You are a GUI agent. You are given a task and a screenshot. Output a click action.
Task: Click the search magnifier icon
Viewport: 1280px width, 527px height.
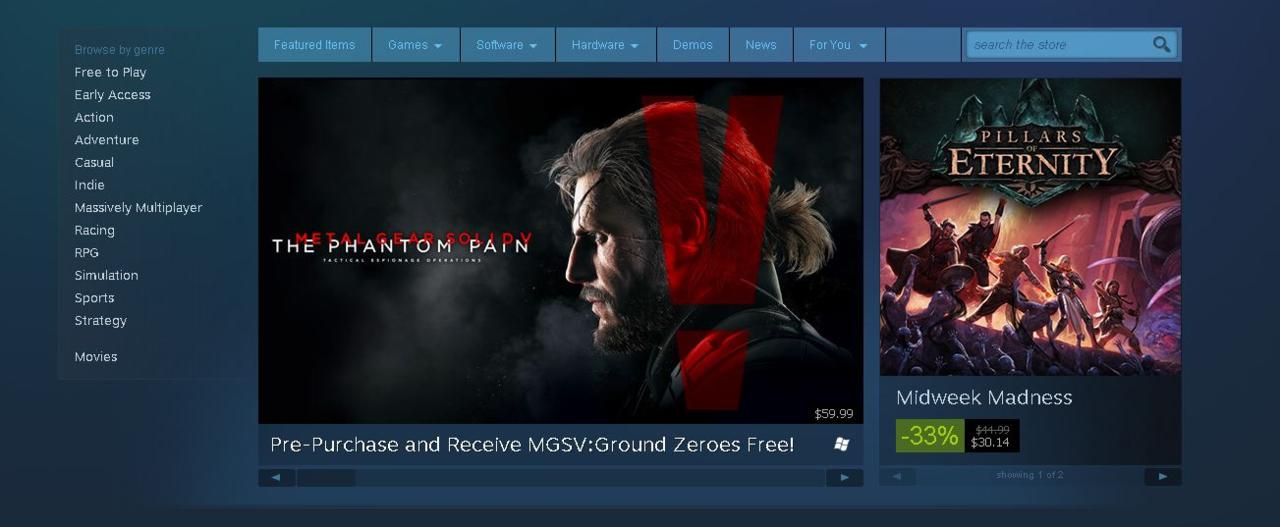coord(1161,44)
